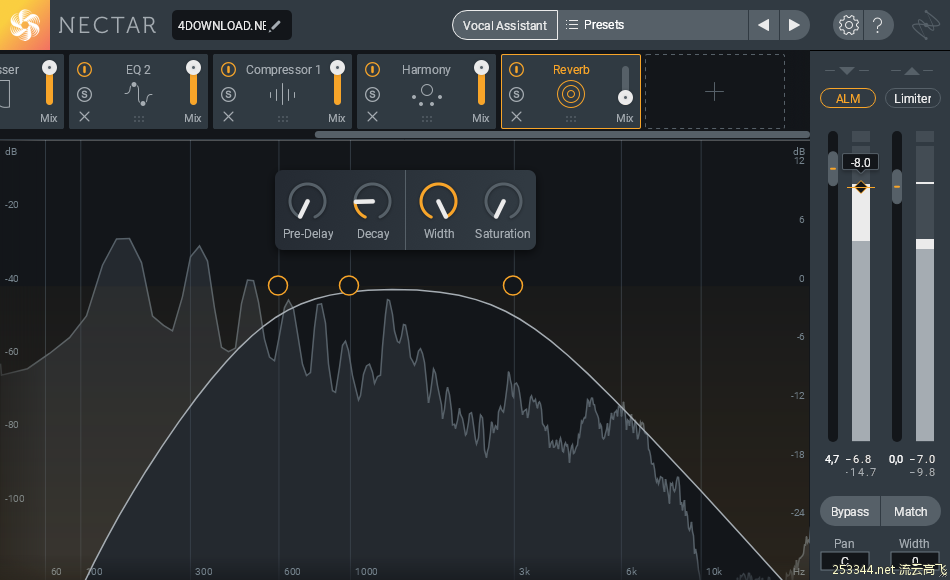Click the Match button

pos(911,512)
